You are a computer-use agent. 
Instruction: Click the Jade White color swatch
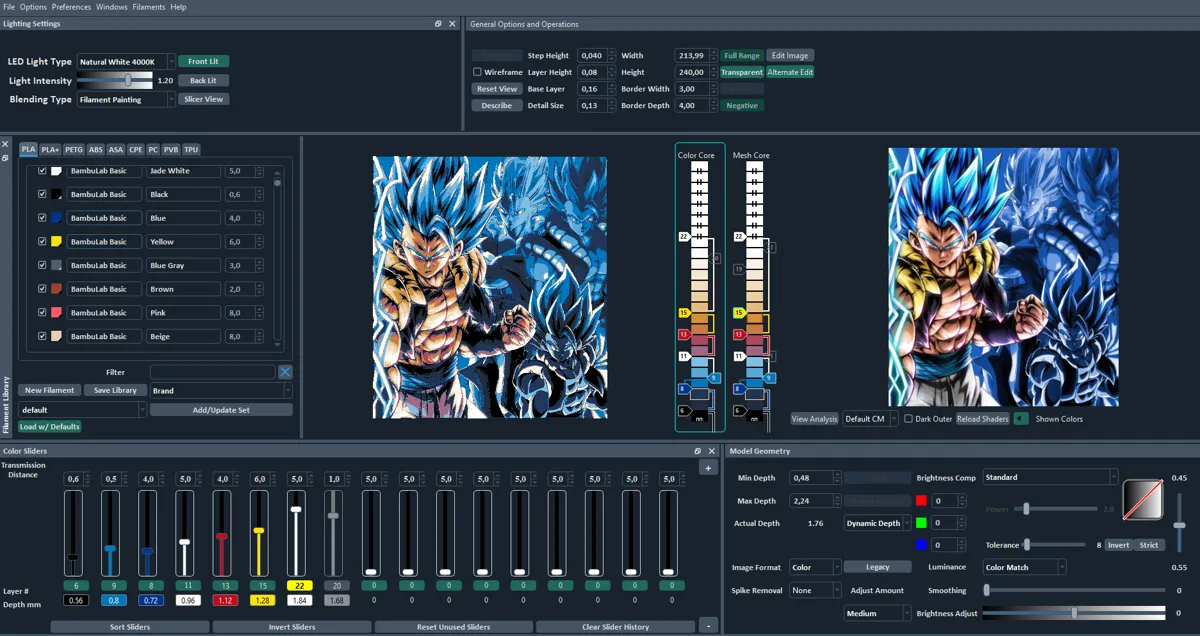click(57, 171)
